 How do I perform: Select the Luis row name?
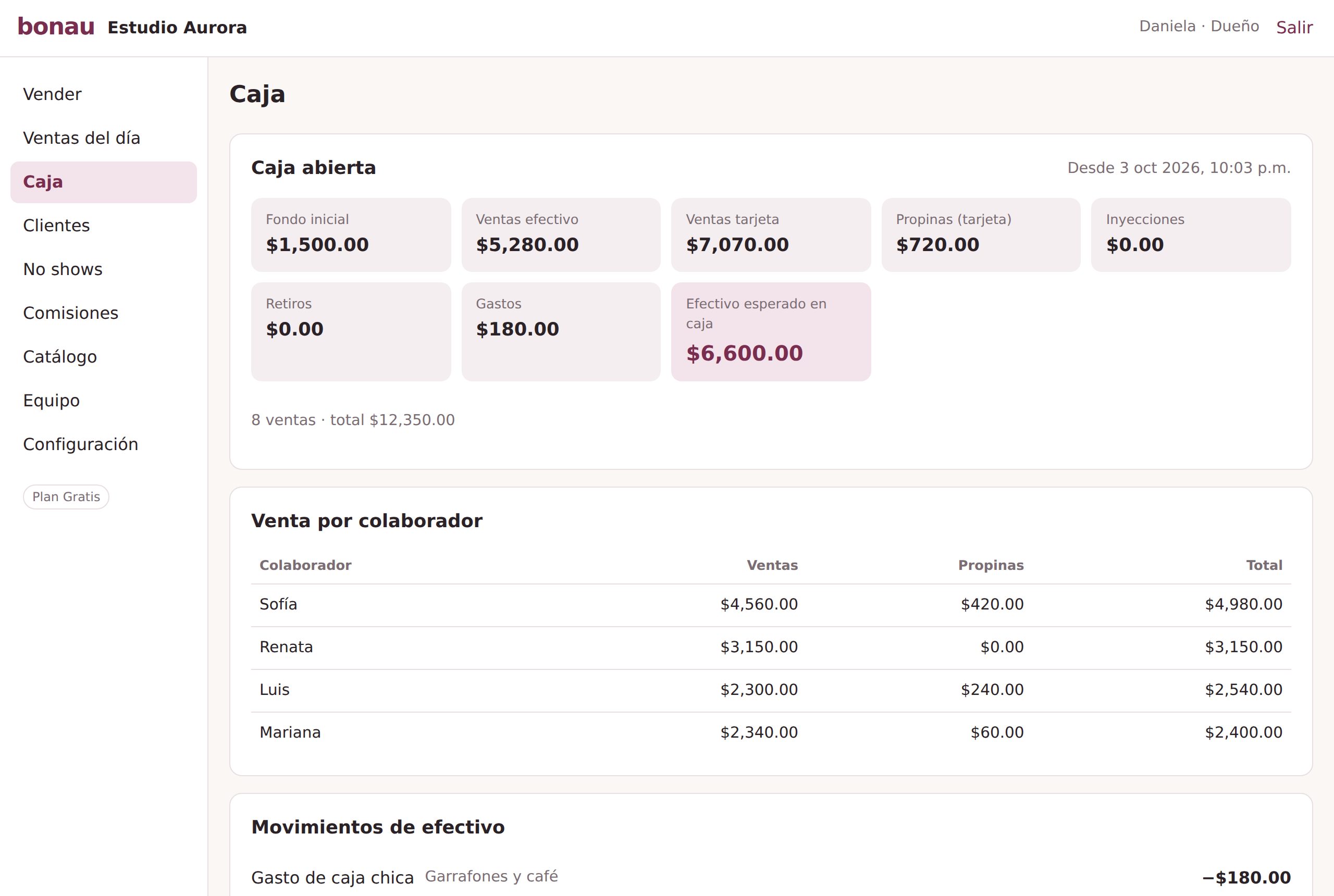274,690
